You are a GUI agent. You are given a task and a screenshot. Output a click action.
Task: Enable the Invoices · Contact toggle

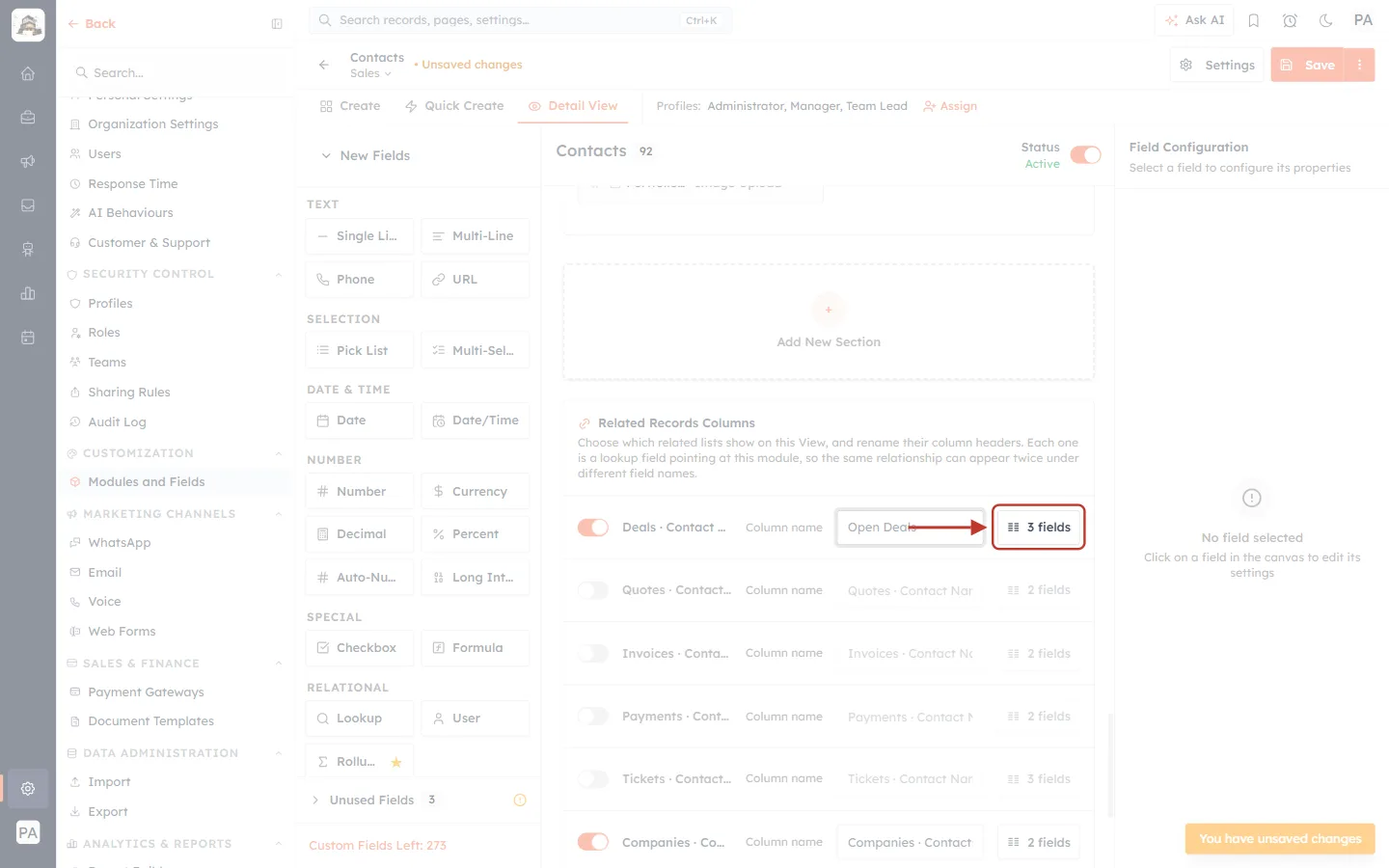click(593, 654)
